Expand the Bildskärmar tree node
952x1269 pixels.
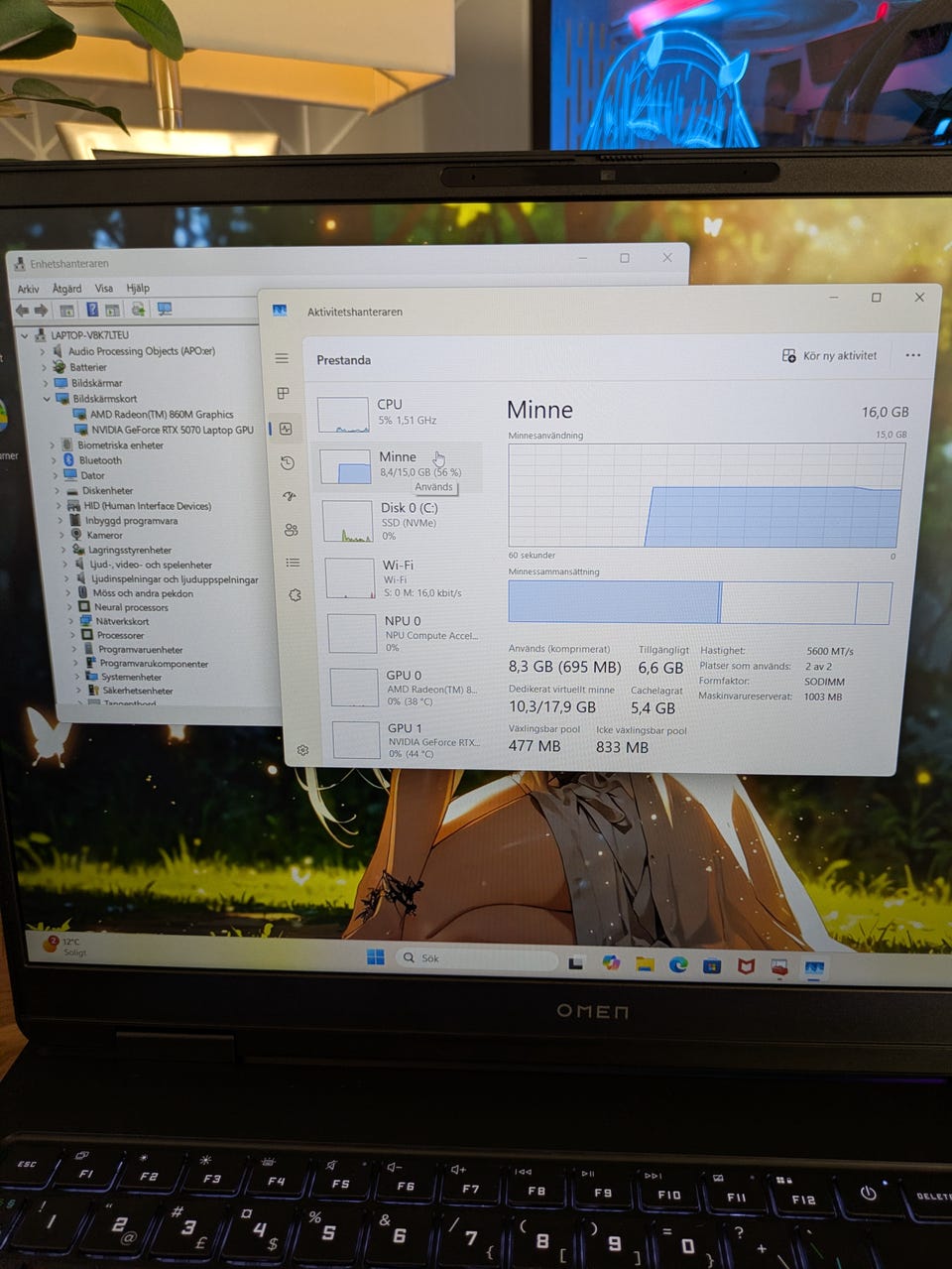click(x=45, y=383)
